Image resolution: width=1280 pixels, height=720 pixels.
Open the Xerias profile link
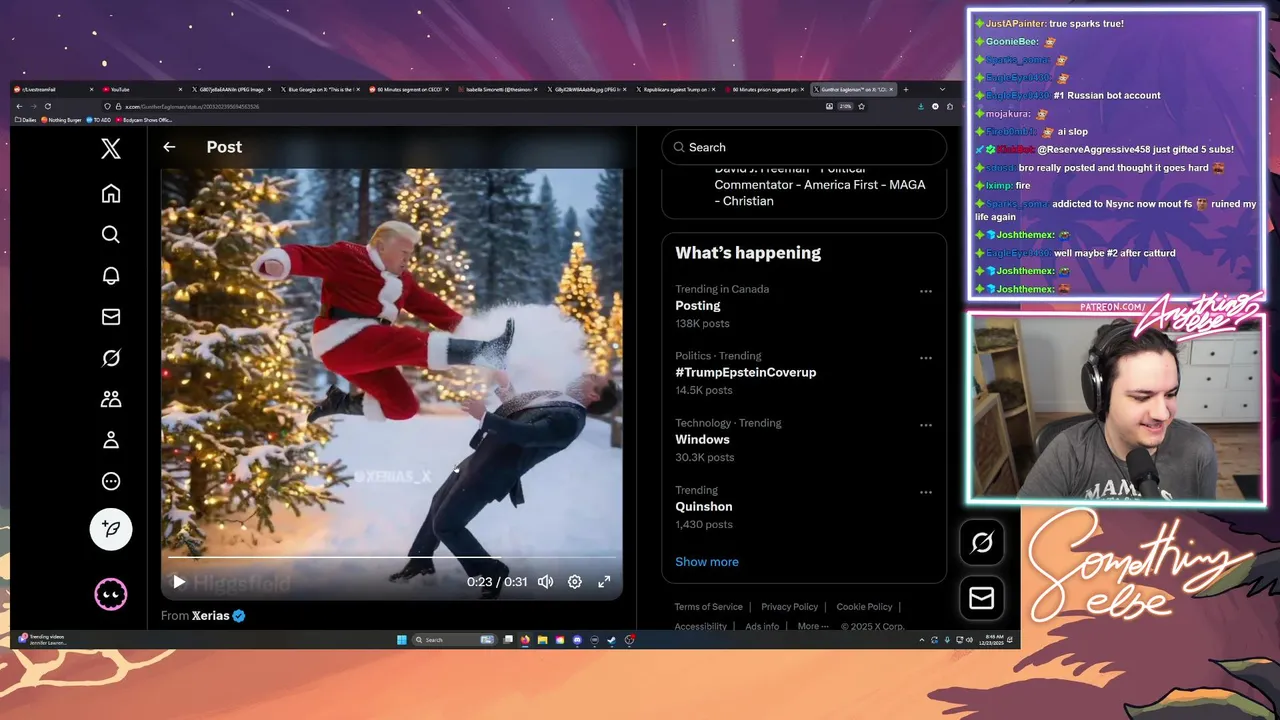click(x=211, y=616)
